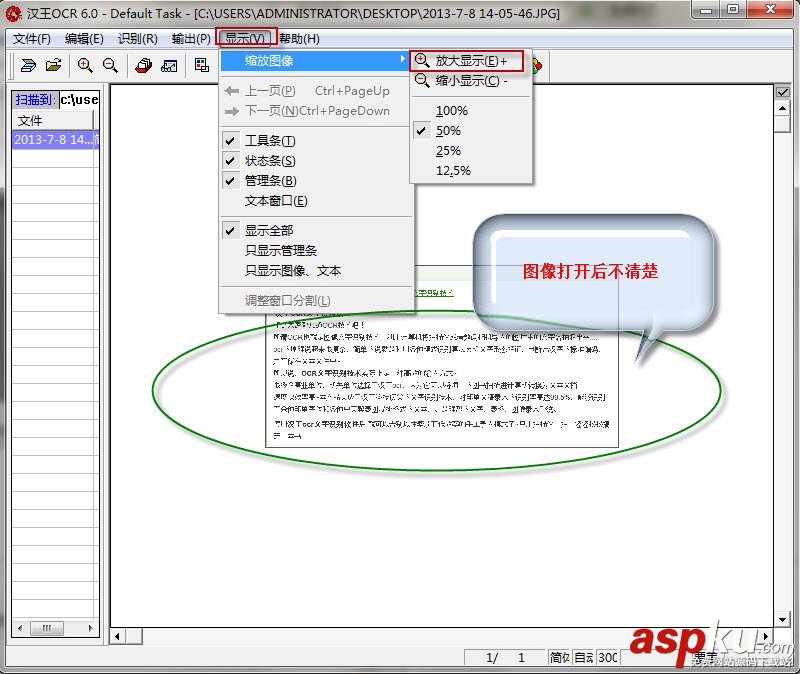This screenshot has width=800, height=674.
Task: Click the OCR recognize stacked-pages icon
Action: 144,64
